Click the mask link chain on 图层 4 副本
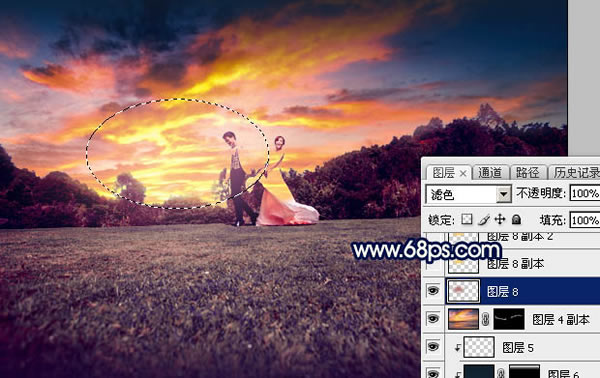This screenshot has height=378, width=600. pos(486,319)
